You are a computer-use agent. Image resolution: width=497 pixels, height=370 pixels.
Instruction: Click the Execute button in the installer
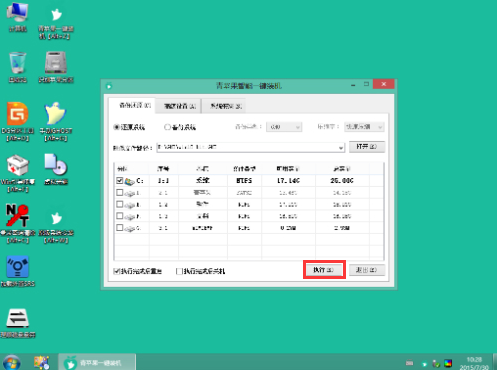coord(324,270)
